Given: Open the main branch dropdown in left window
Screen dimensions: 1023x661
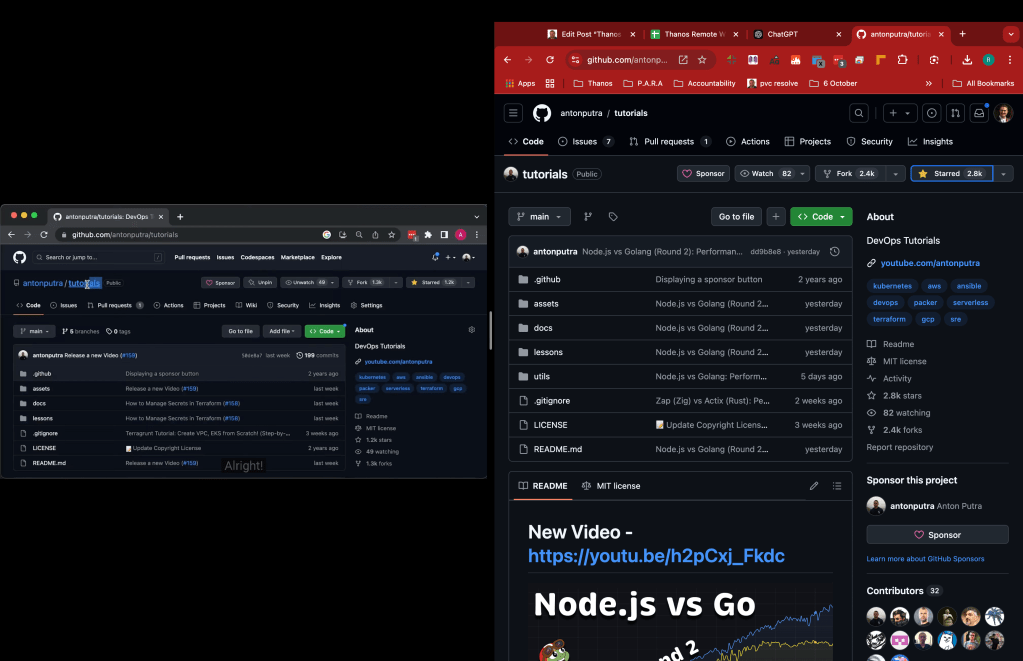Looking at the screenshot, I should 35,331.
